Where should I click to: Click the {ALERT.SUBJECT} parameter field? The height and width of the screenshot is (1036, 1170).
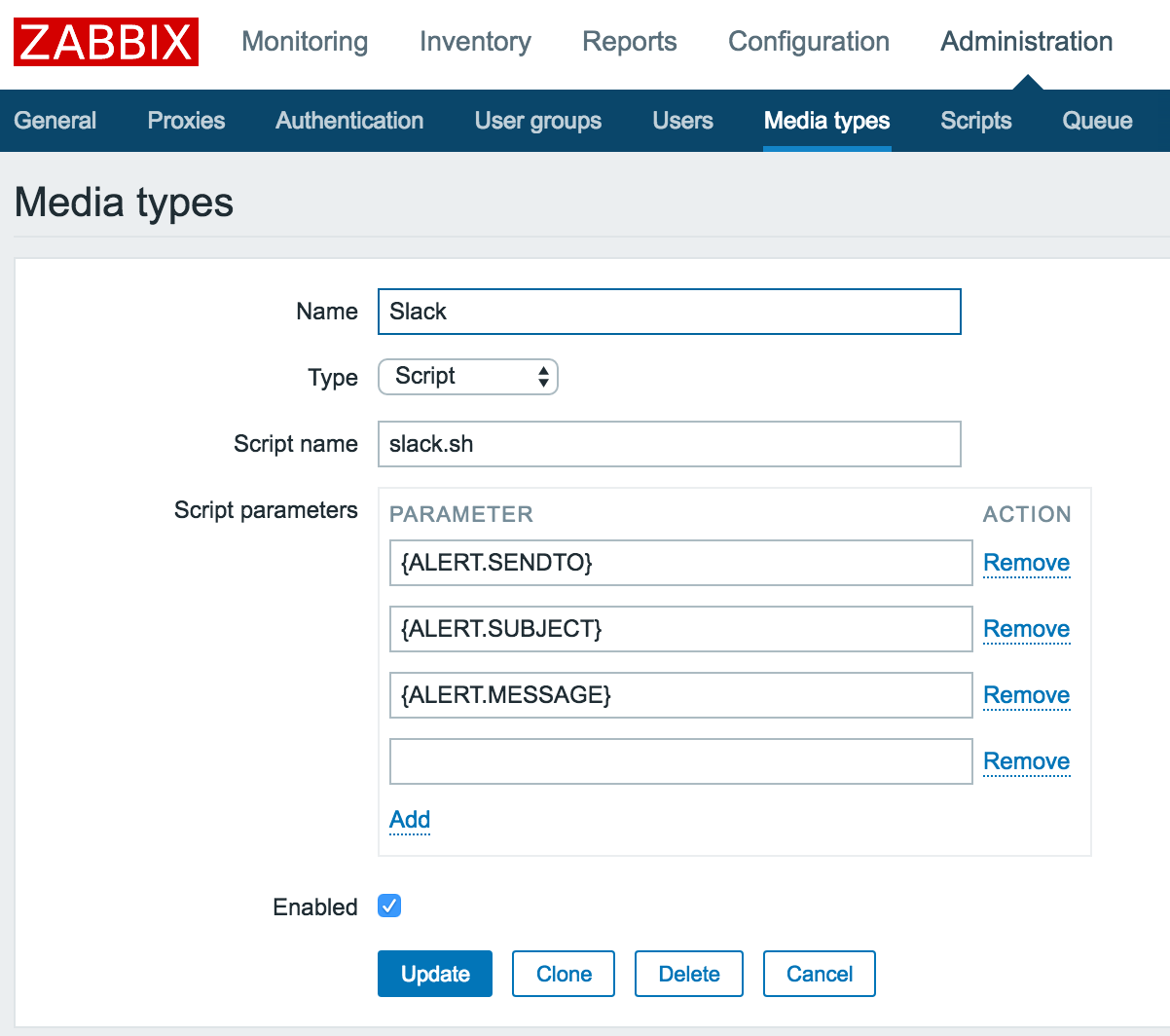tap(681, 629)
